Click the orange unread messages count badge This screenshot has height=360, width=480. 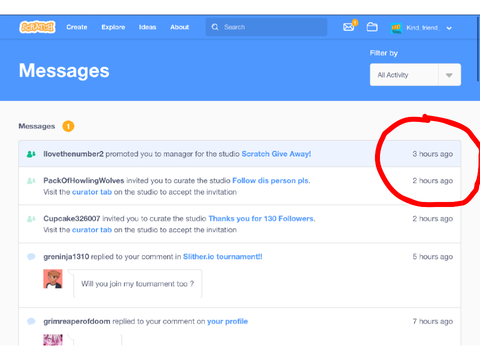tap(68, 126)
